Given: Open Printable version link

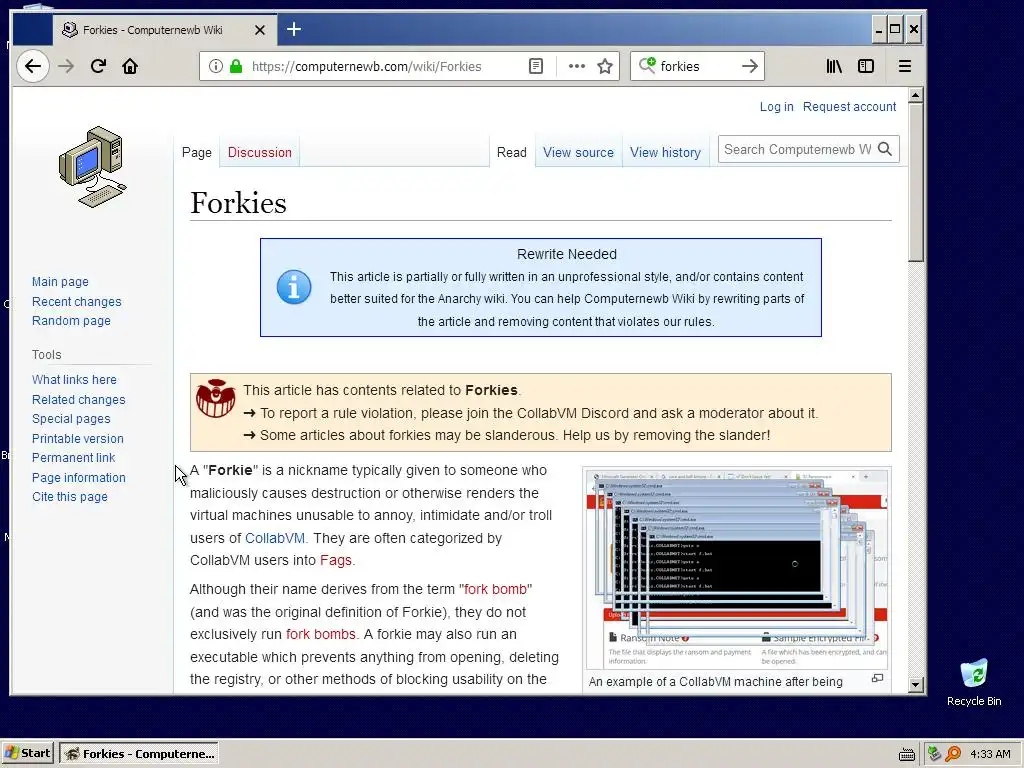Looking at the screenshot, I should point(78,439).
